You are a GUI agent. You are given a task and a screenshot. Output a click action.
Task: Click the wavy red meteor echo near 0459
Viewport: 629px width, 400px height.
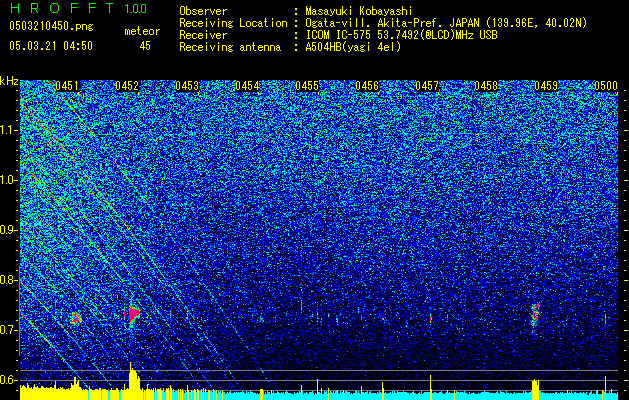(535, 315)
